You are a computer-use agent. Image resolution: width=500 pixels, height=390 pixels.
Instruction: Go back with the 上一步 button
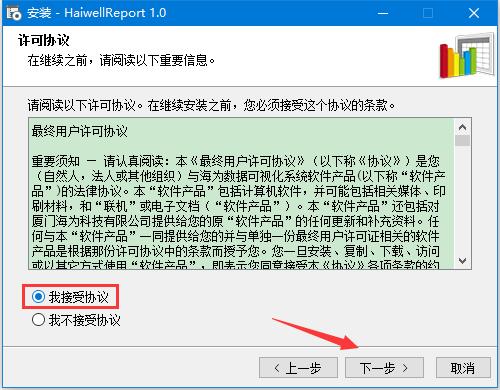[x=298, y=368]
